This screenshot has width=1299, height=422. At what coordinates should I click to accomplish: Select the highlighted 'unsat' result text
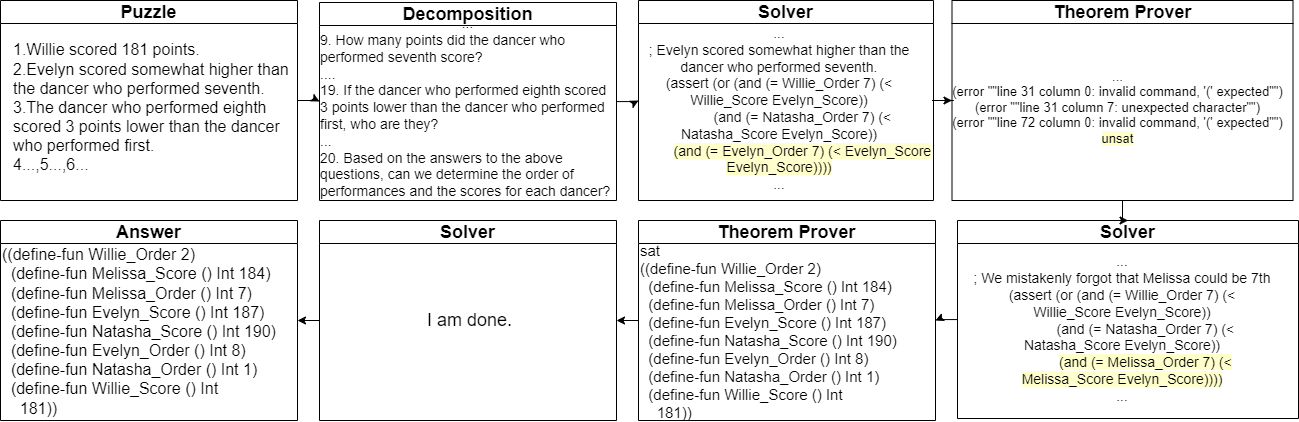1118,138
